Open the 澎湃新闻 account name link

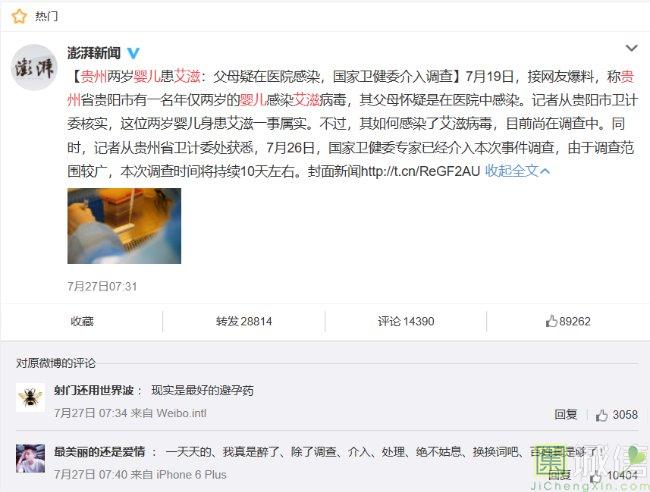tap(94, 53)
